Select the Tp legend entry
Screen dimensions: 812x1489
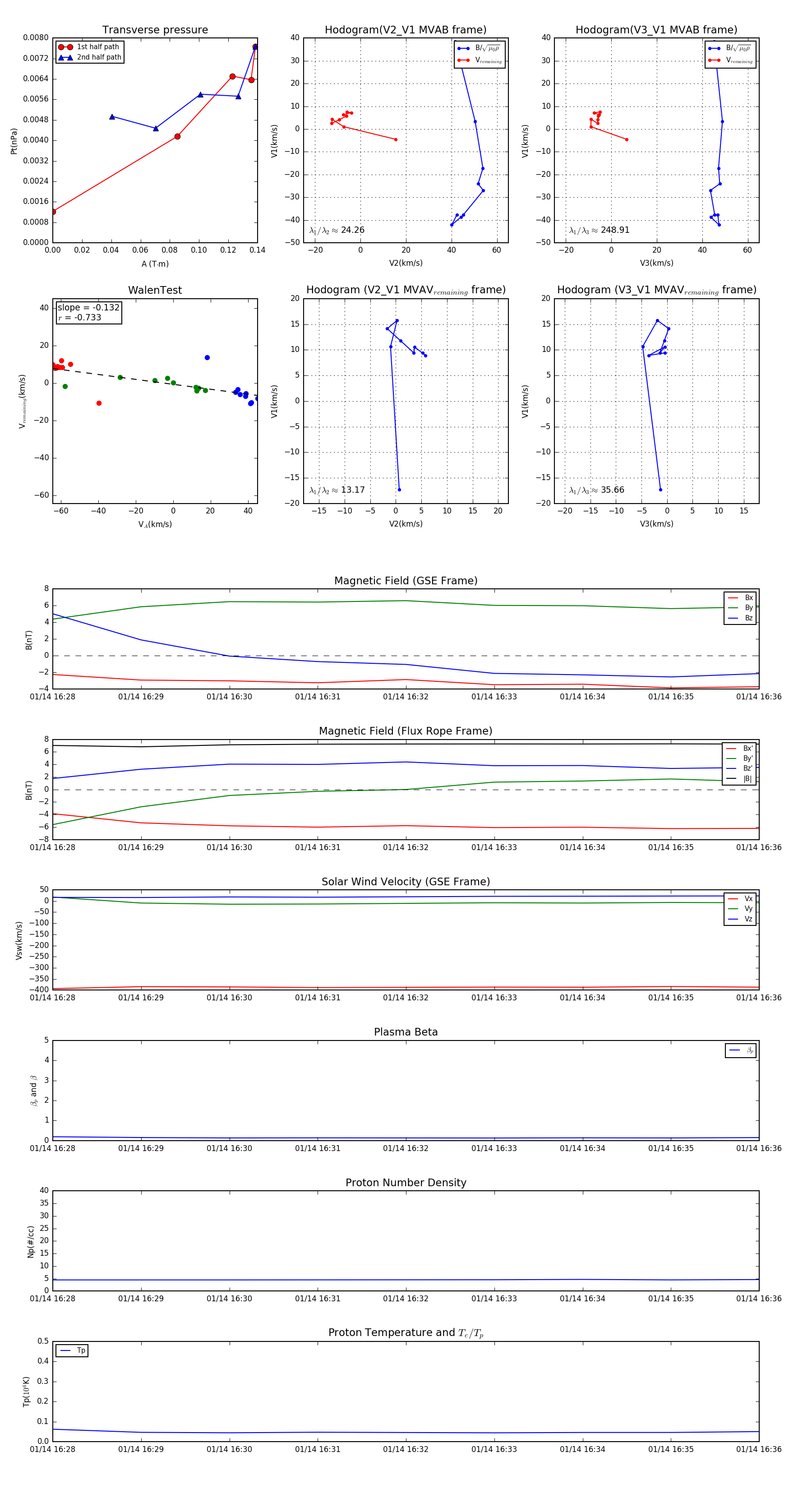tap(72, 1350)
